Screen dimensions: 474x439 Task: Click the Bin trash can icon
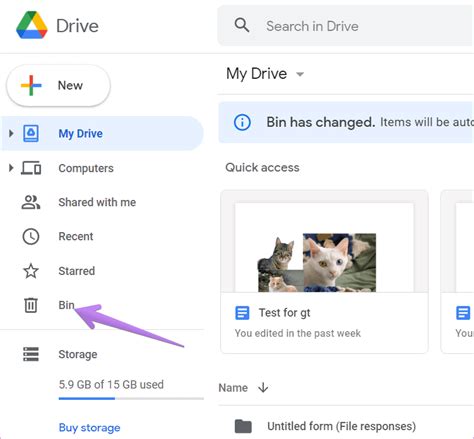tap(31, 305)
